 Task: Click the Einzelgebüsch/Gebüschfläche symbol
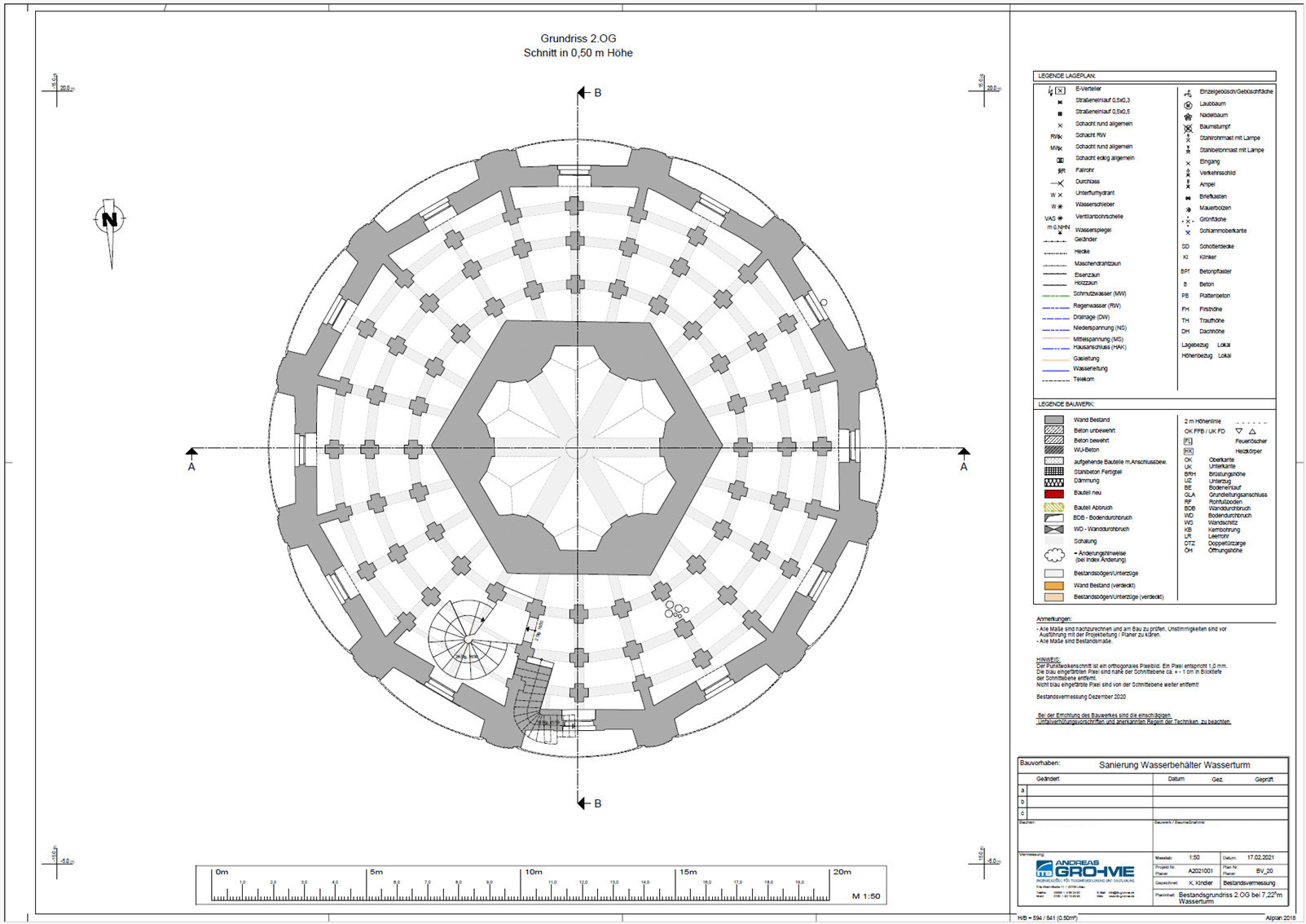[x=1188, y=93]
